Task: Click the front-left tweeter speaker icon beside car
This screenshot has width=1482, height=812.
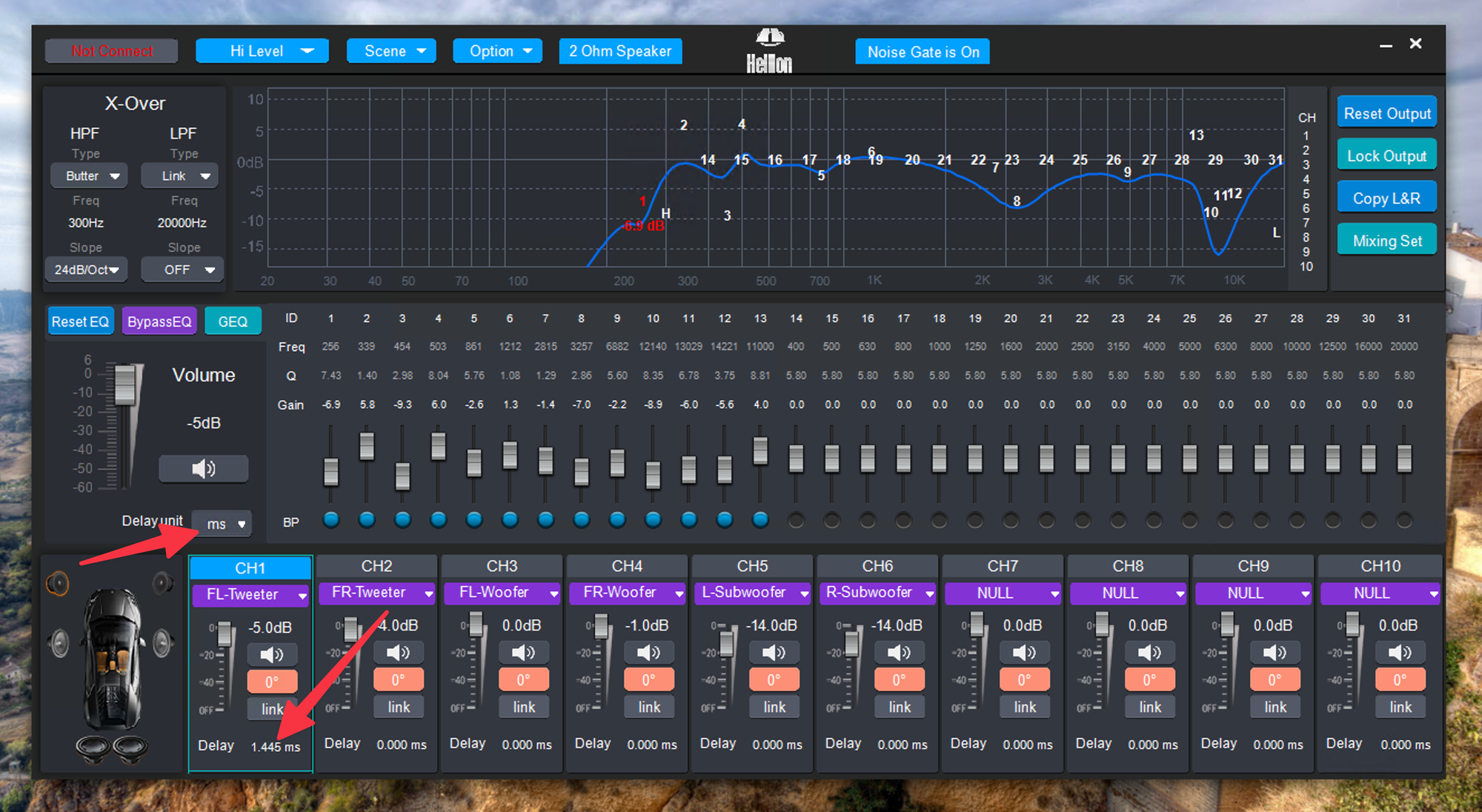Action: pos(58,584)
